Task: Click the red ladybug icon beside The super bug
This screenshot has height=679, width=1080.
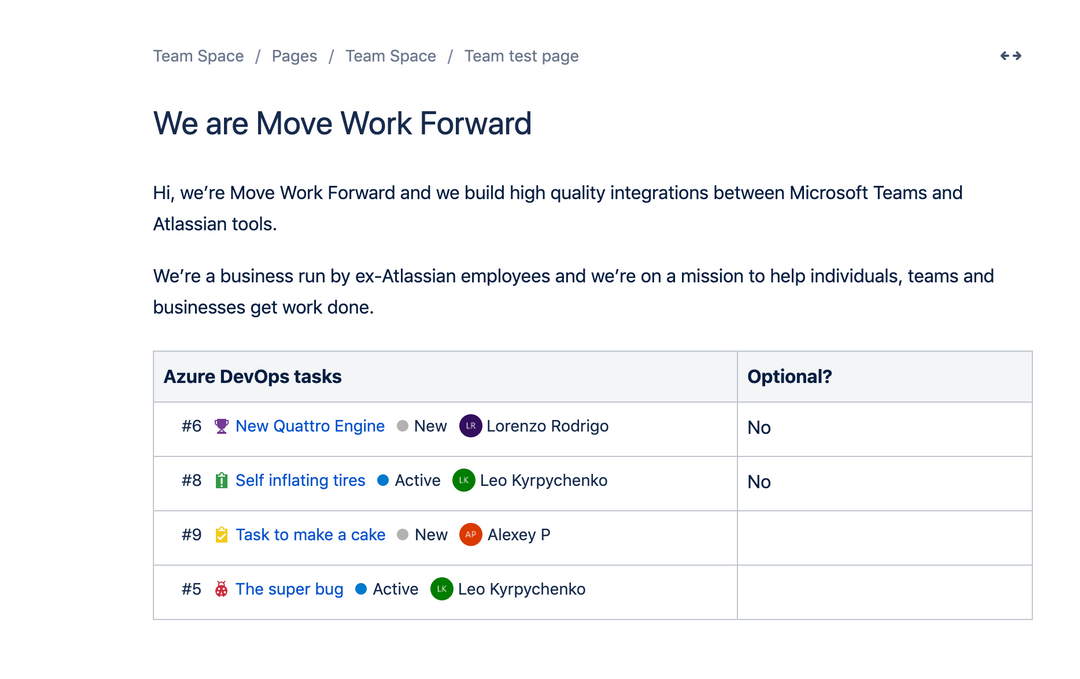Action: (221, 589)
